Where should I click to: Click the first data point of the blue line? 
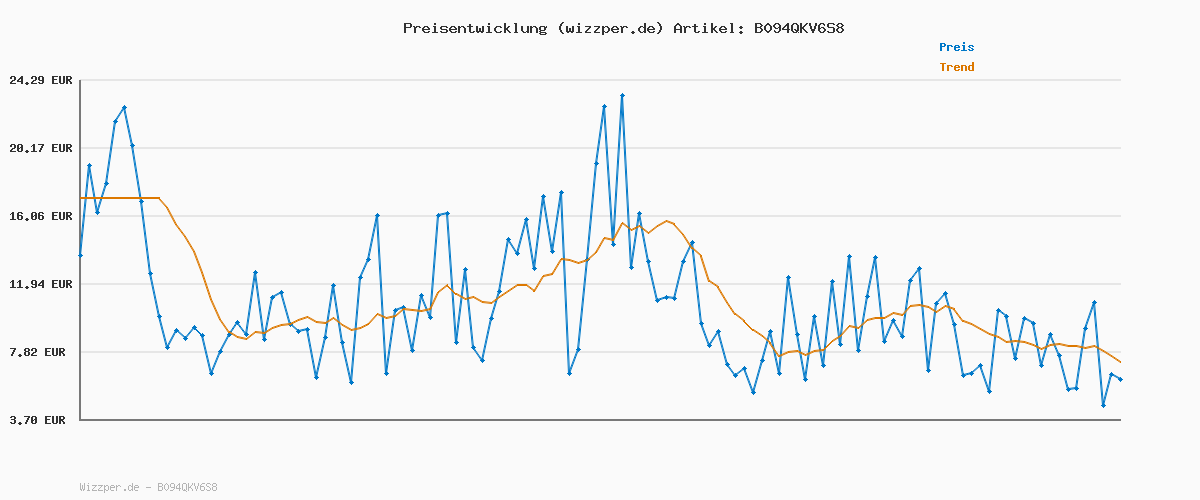click(x=80, y=255)
